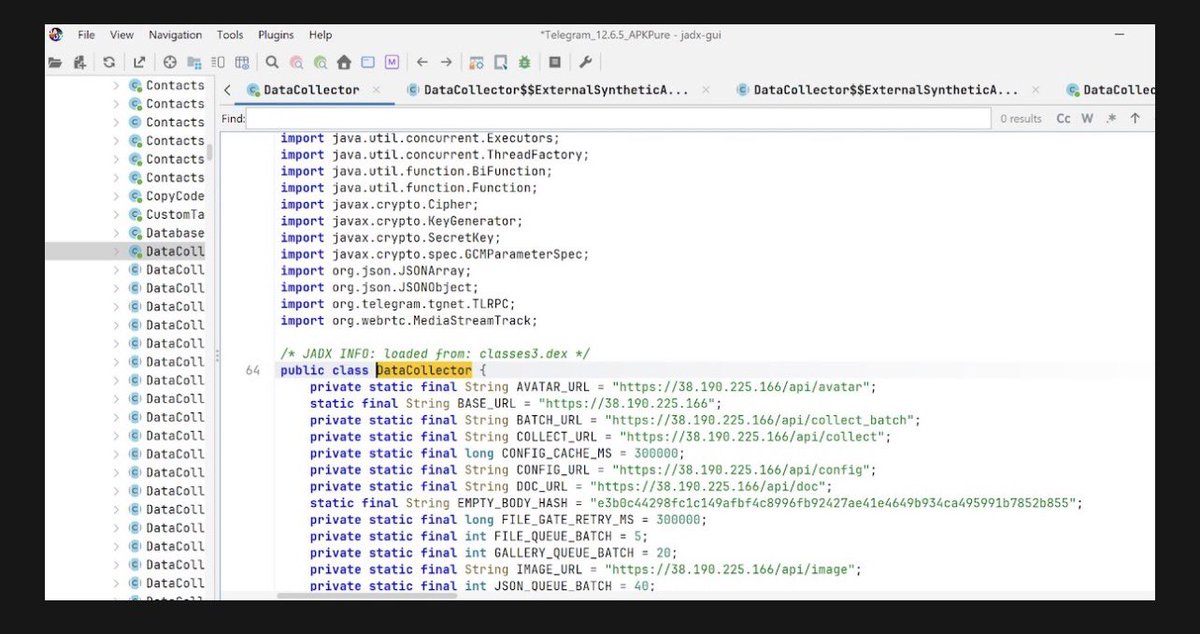Expand the Database tree node
The height and width of the screenshot is (634, 1200).
[x=116, y=233]
